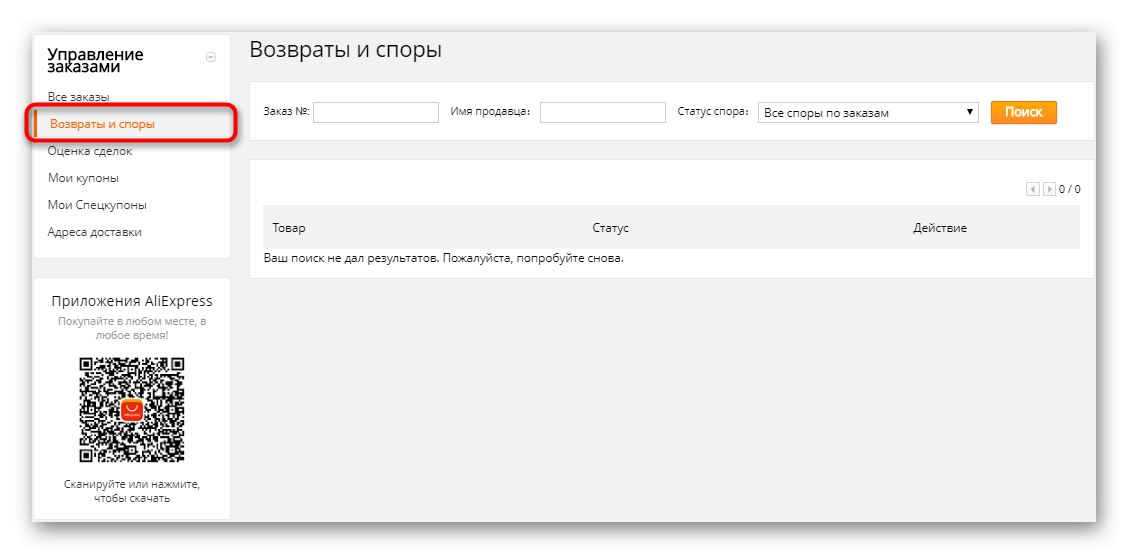Click the AliExpress logo inside QR code
1129x554 pixels.
[x=132, y=410]
